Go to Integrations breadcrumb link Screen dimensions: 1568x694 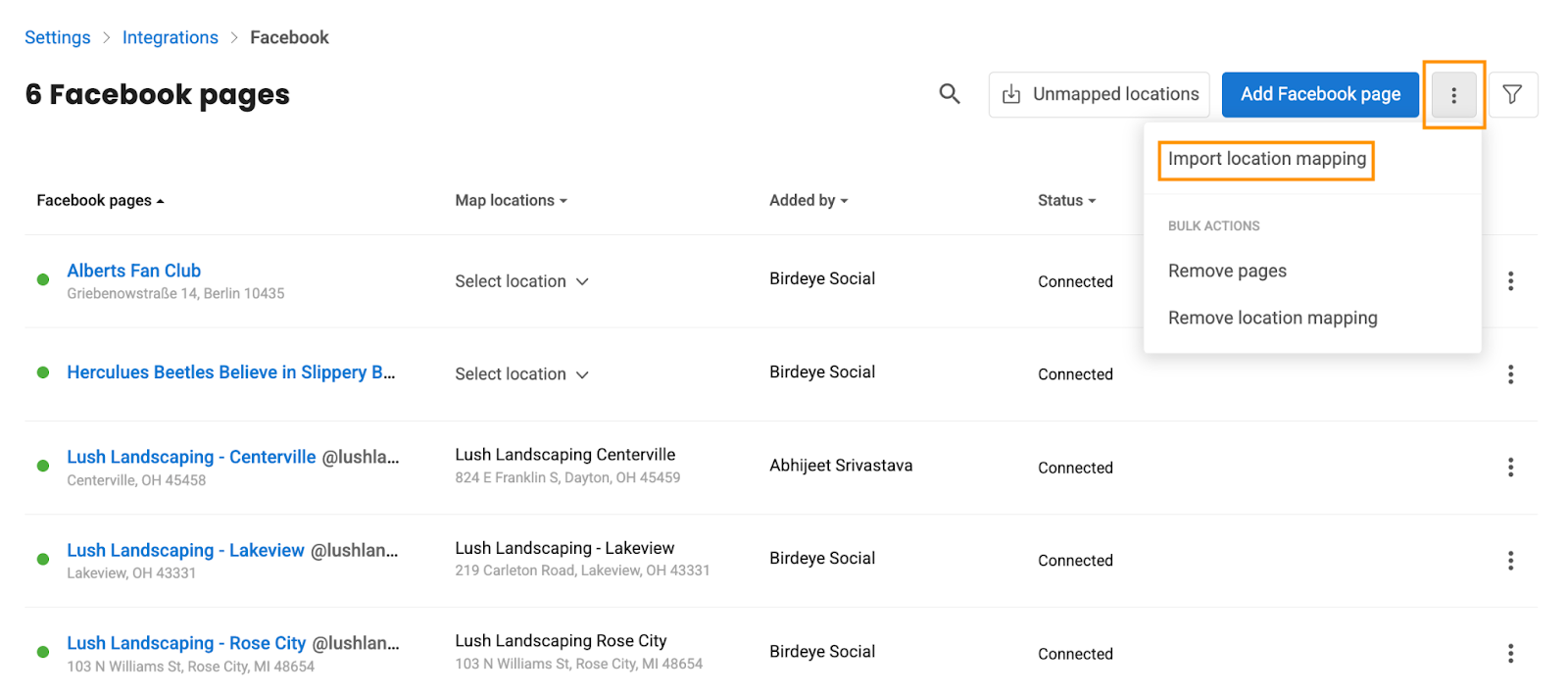171,37
